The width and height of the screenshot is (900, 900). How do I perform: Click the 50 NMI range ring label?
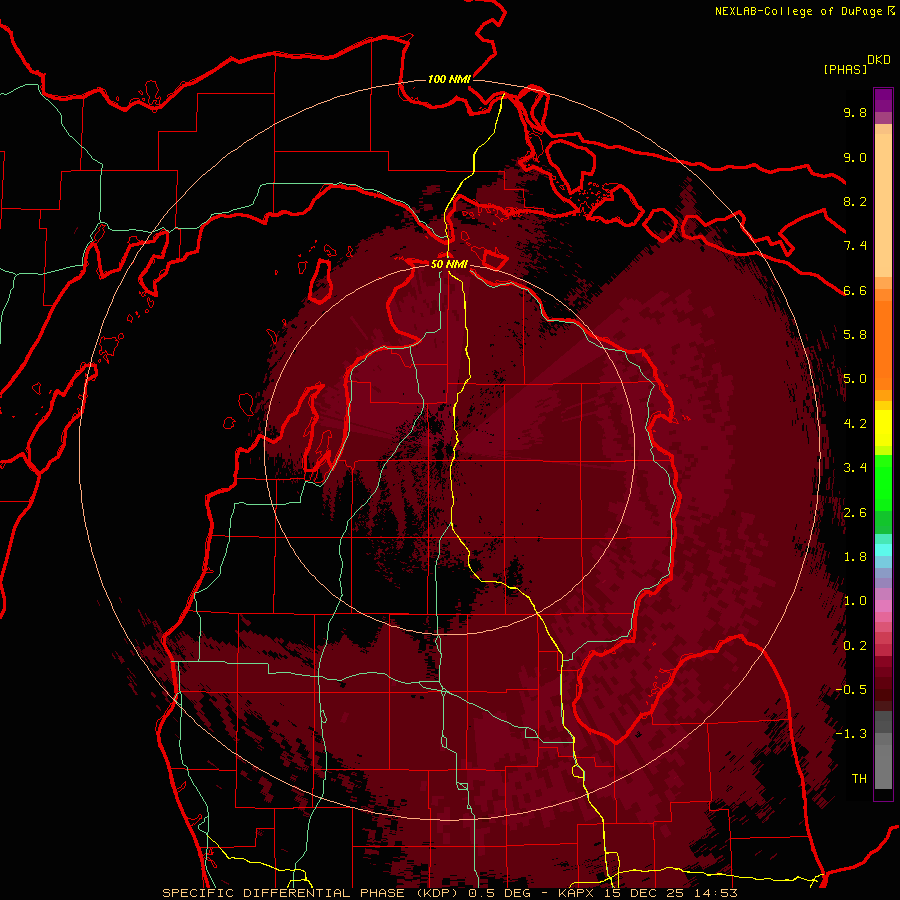[449, 264]
